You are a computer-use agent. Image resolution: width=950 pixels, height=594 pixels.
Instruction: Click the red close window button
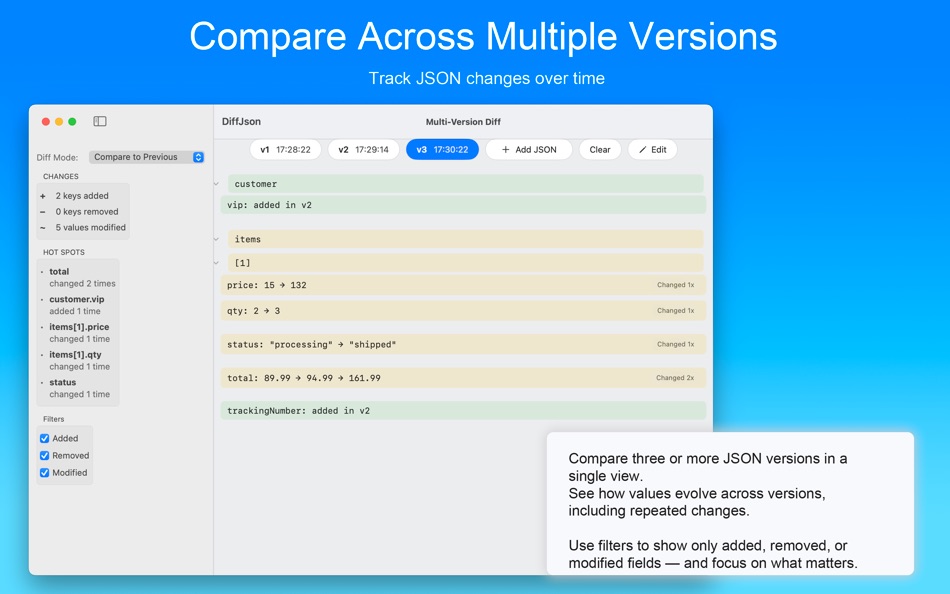click(x=45, y=122)
